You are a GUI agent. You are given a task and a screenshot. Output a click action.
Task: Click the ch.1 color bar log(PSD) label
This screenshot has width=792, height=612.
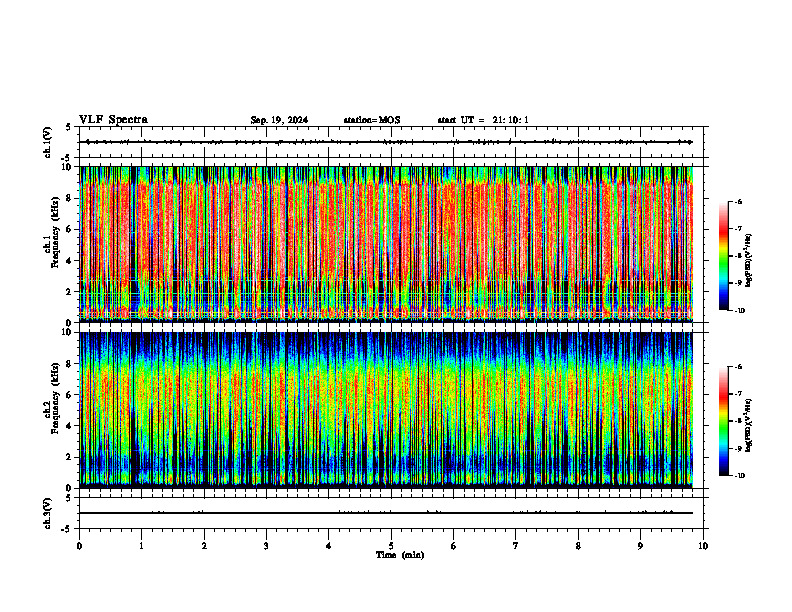click(749, 261)
